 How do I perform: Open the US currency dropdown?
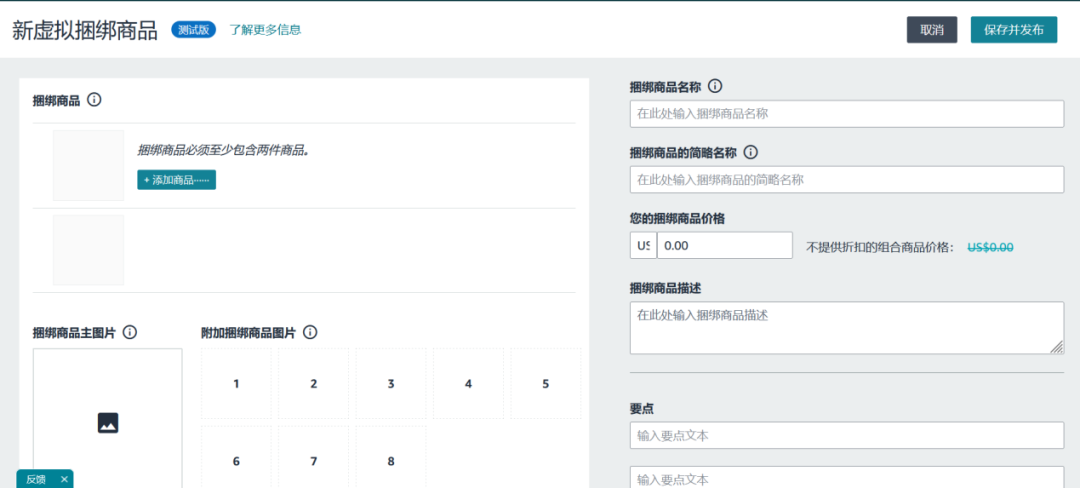click(642, 245)
